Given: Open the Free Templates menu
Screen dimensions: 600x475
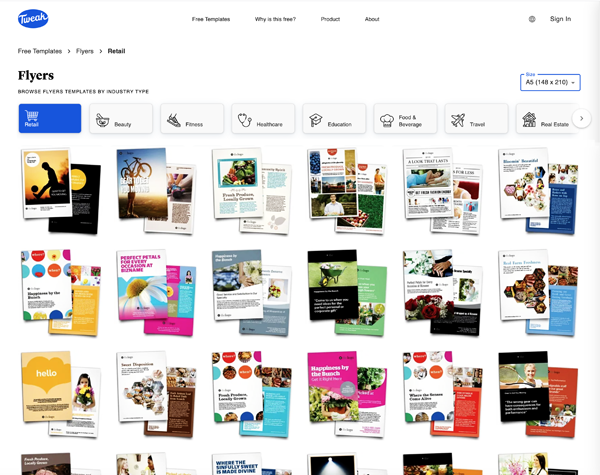Looking at the screenshot, I should click(x=211, y=19).
